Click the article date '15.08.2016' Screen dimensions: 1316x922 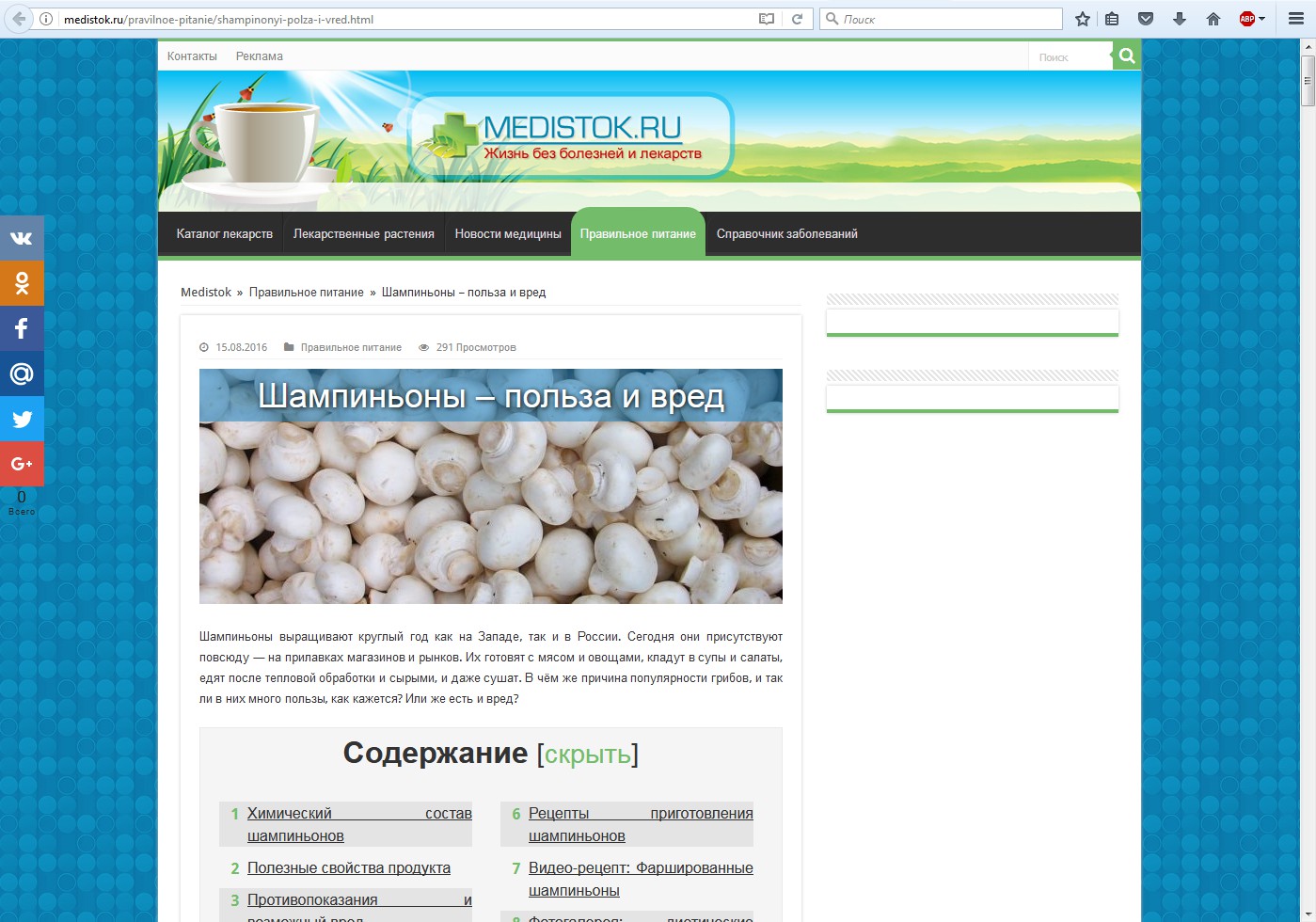[242, 347]
